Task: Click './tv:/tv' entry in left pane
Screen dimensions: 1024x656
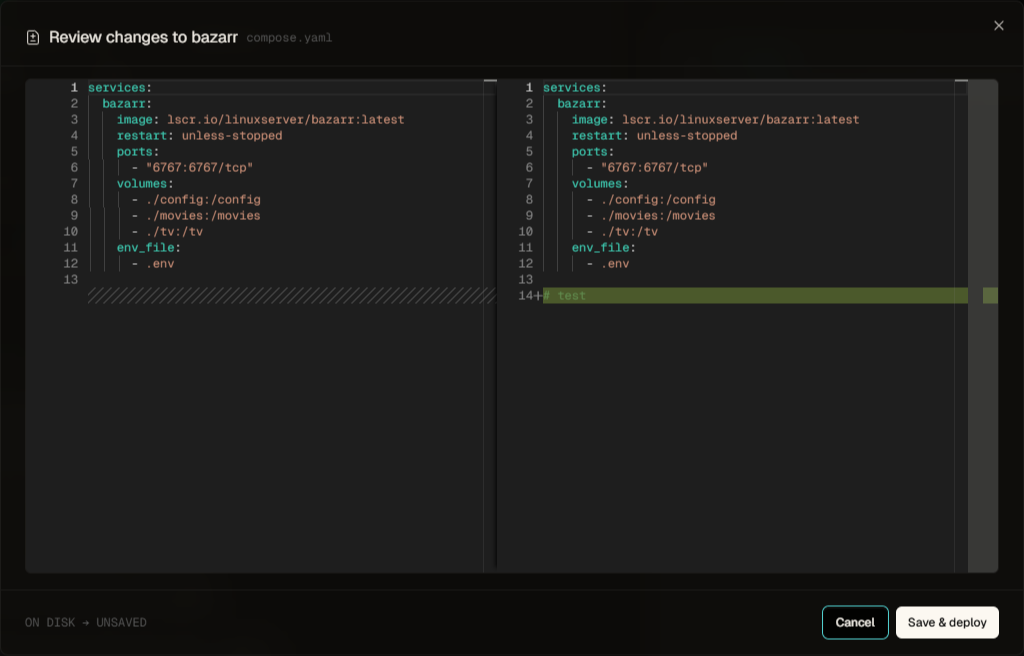Action: 174,231
